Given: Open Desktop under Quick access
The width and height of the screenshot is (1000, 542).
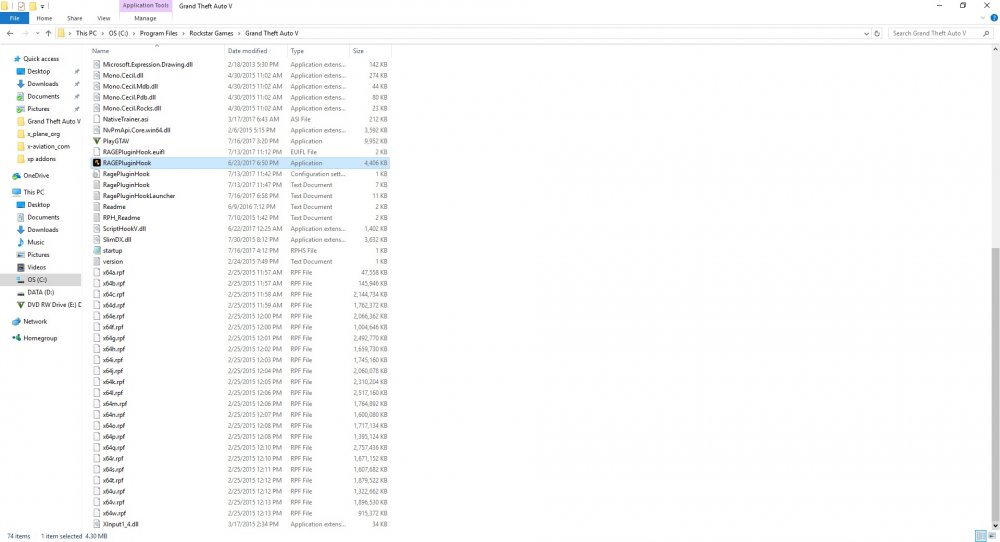Looking at the screenshot, I should click(x=38, y=71).
